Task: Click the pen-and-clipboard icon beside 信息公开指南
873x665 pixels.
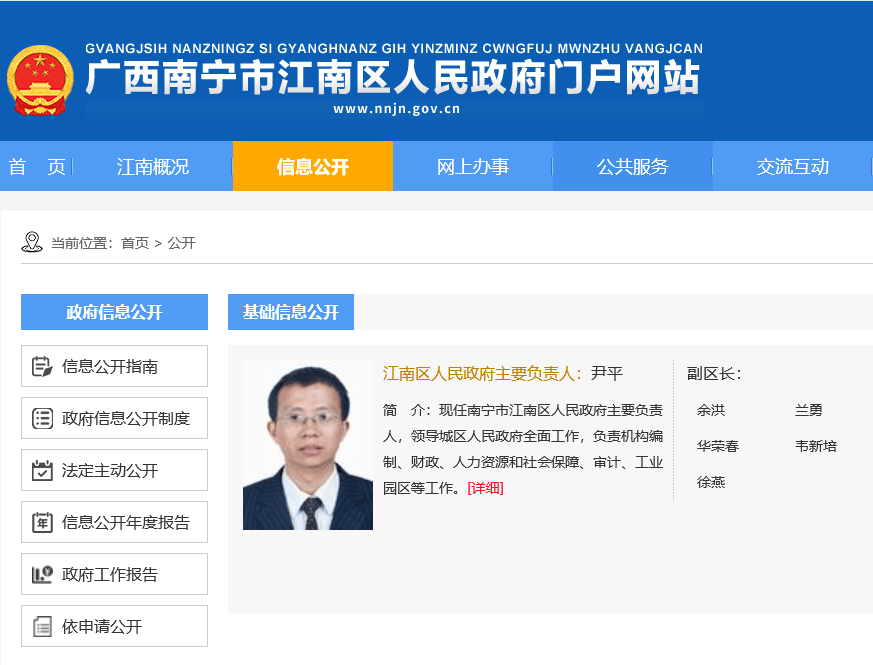Action: click(43, 366)
